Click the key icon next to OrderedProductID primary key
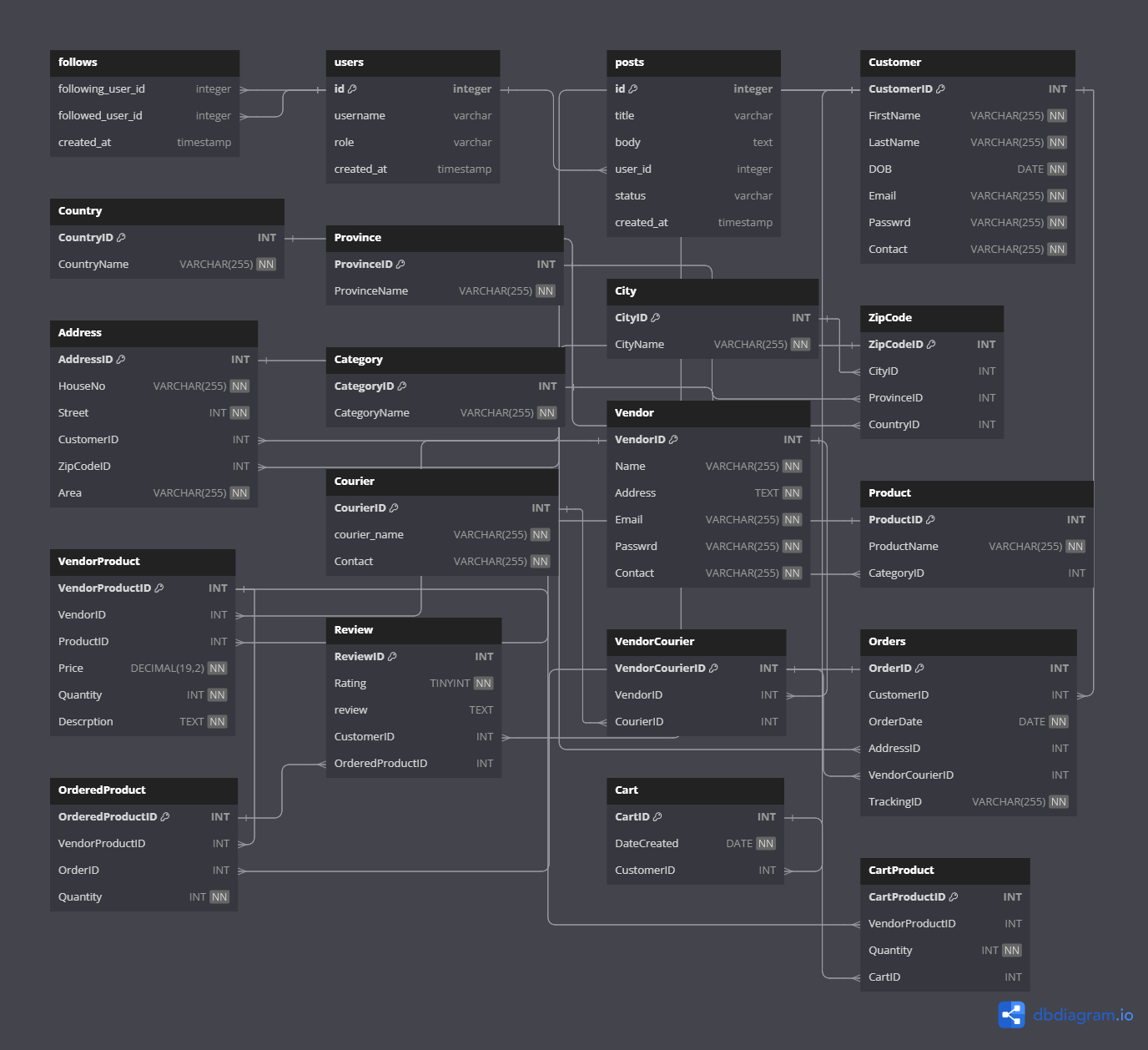The height and width of the screenshot is (1050, 1148). pyautogui.click(x=165, y=817)
